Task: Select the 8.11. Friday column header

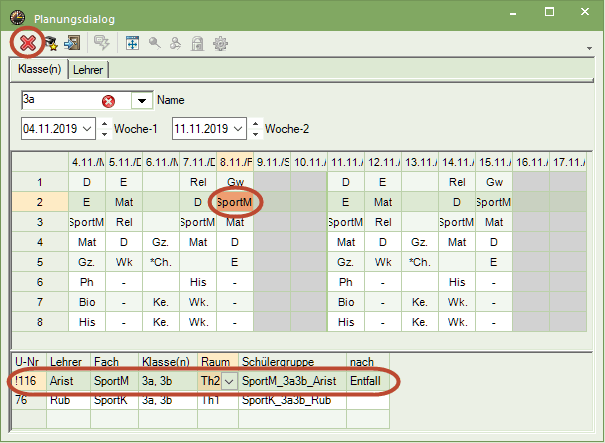Action: pos(235,162)
